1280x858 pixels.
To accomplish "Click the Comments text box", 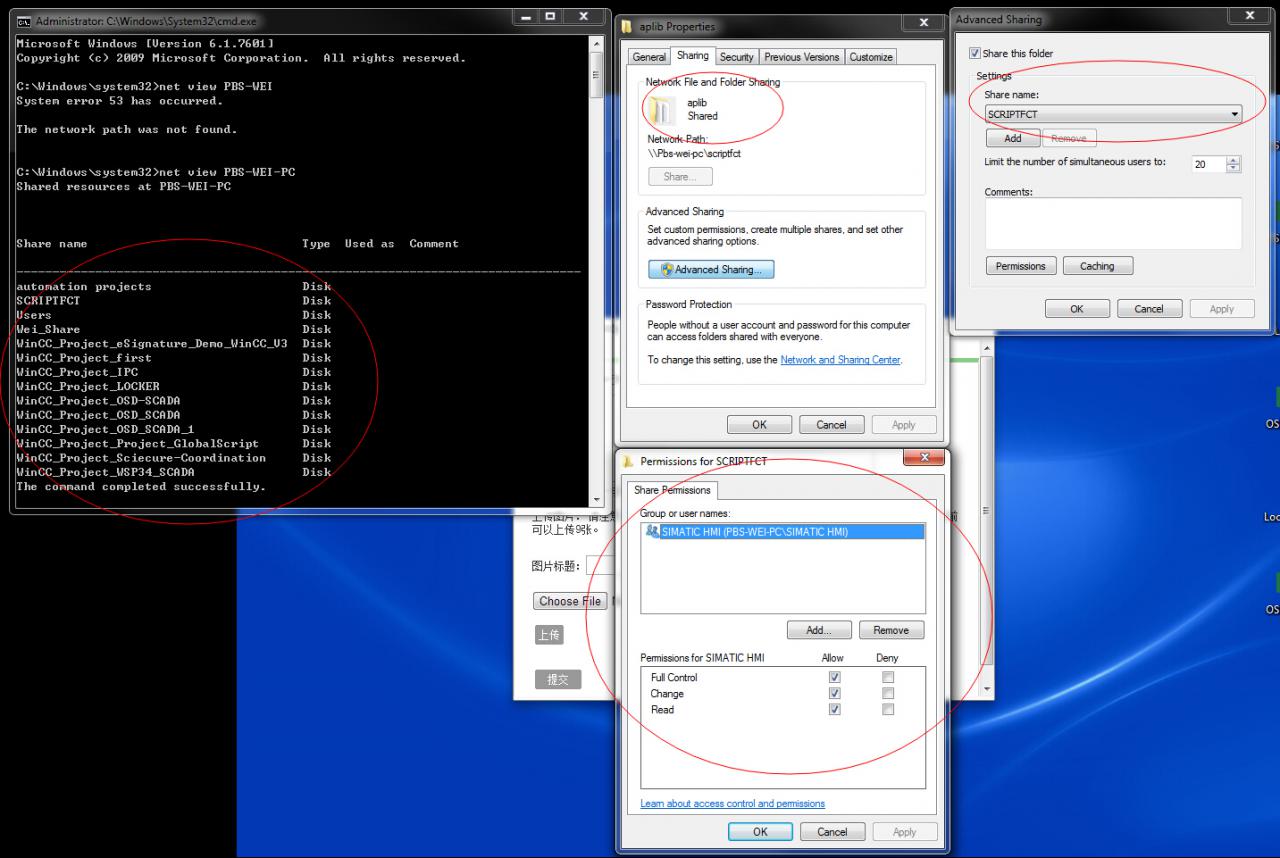I will click(1113, 223).
